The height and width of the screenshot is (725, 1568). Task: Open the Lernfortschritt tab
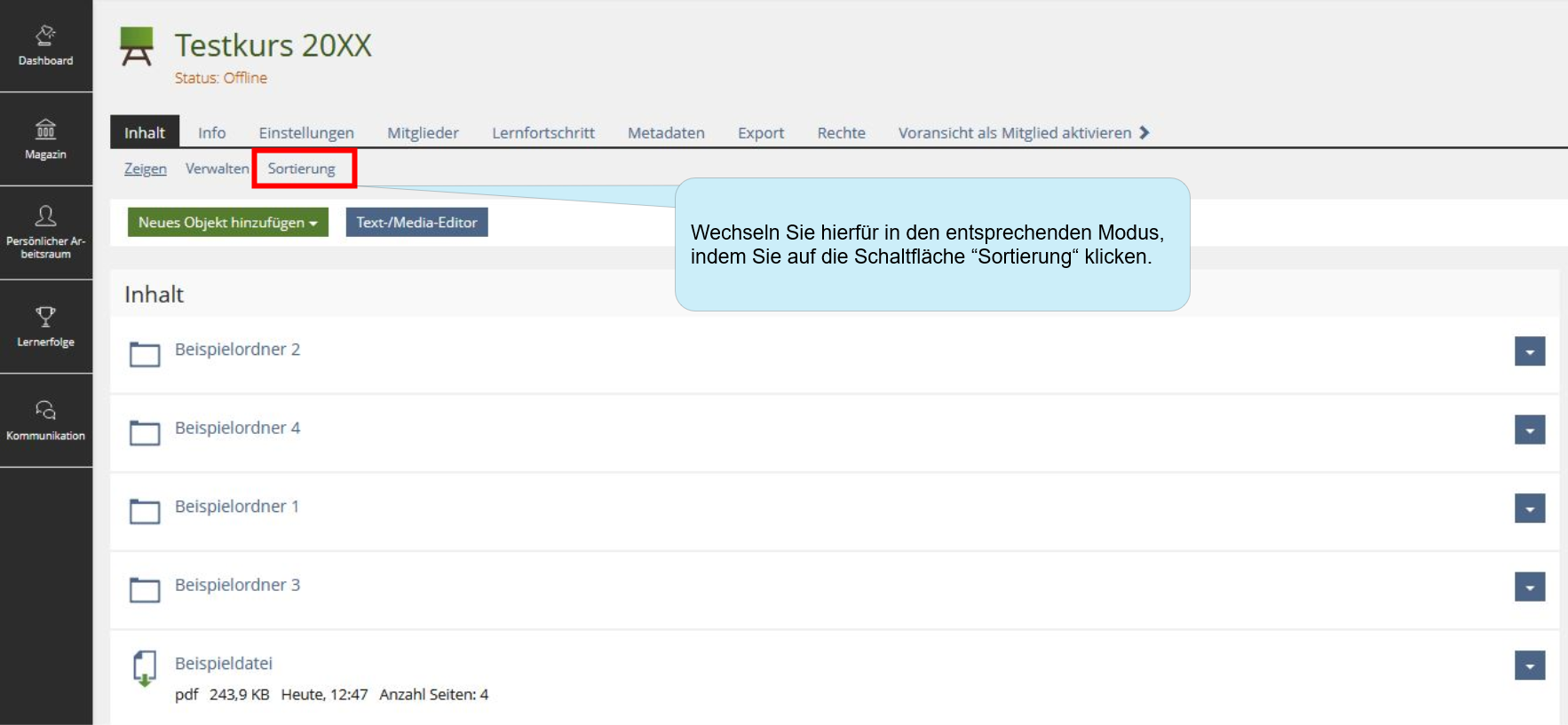tap(543, 132)
